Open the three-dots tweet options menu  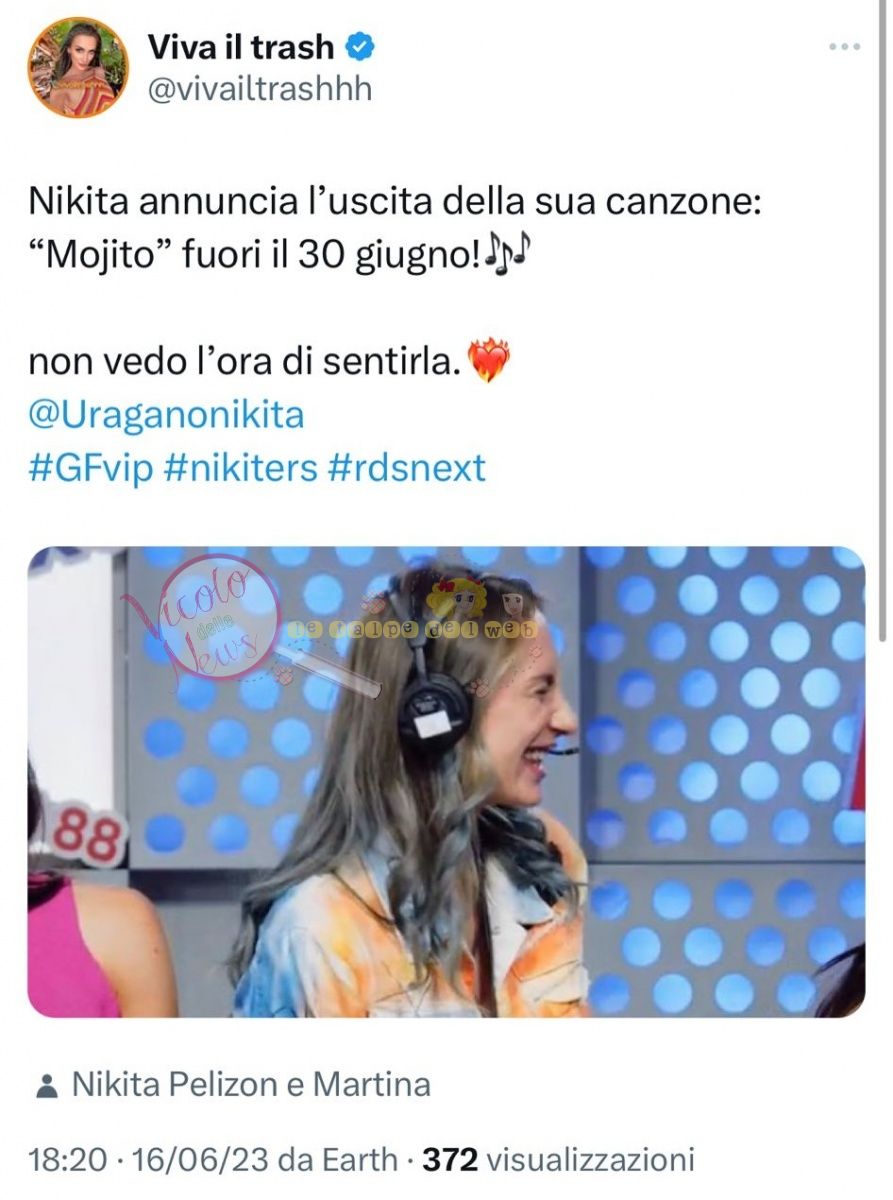coord(846,46)
